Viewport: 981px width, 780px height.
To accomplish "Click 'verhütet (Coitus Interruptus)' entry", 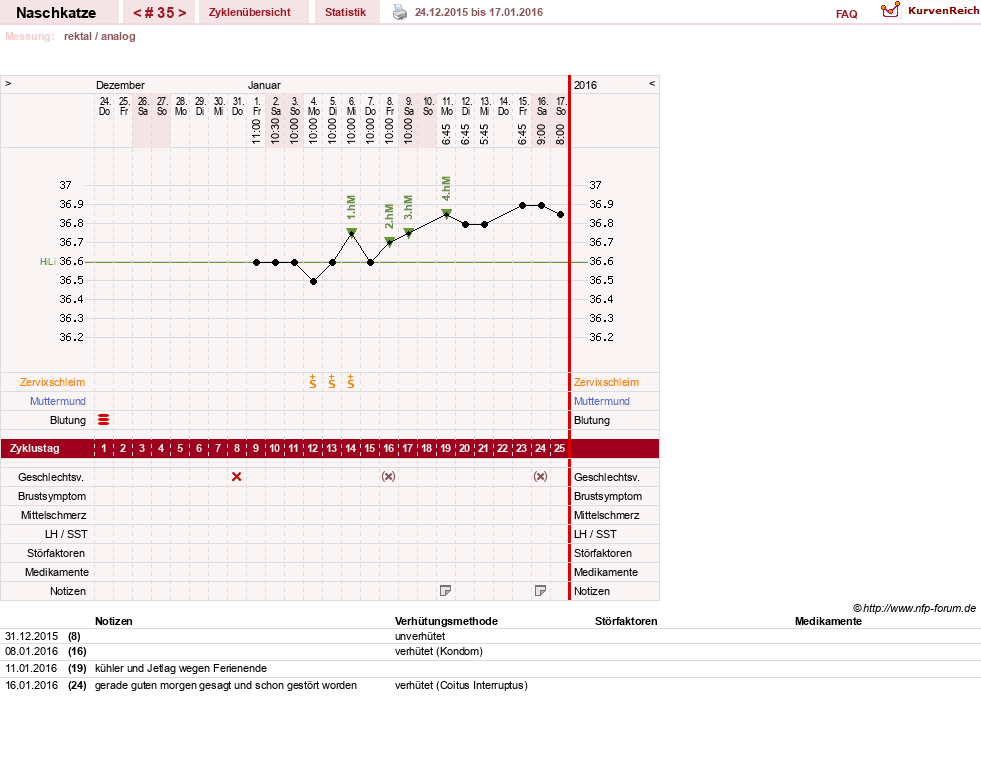I will click(461, 685).
